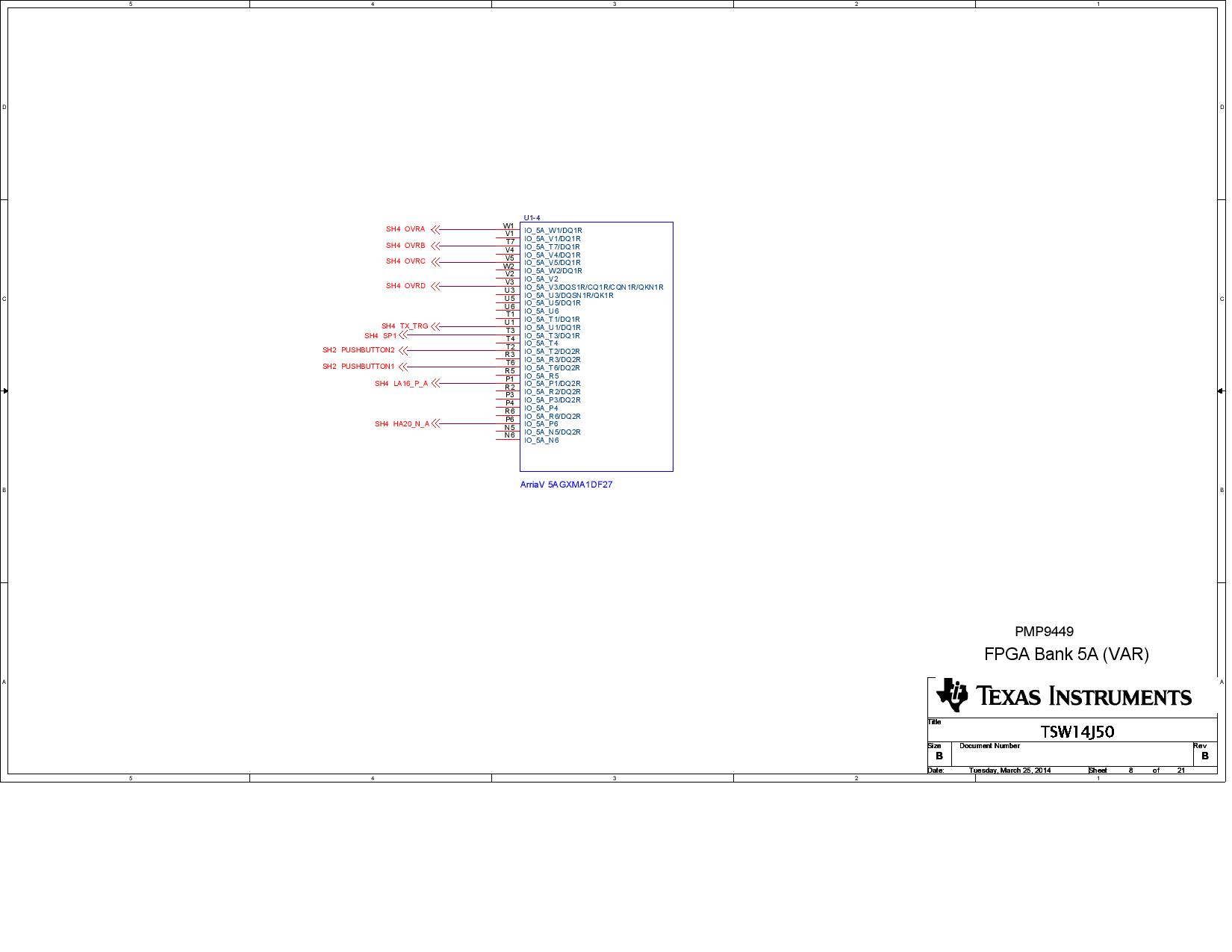The width and height of the screenshot is (1232, 952).
Task: Click the PUSHBUTTON2 connector arrow
Action: click(x=403, y=351)
